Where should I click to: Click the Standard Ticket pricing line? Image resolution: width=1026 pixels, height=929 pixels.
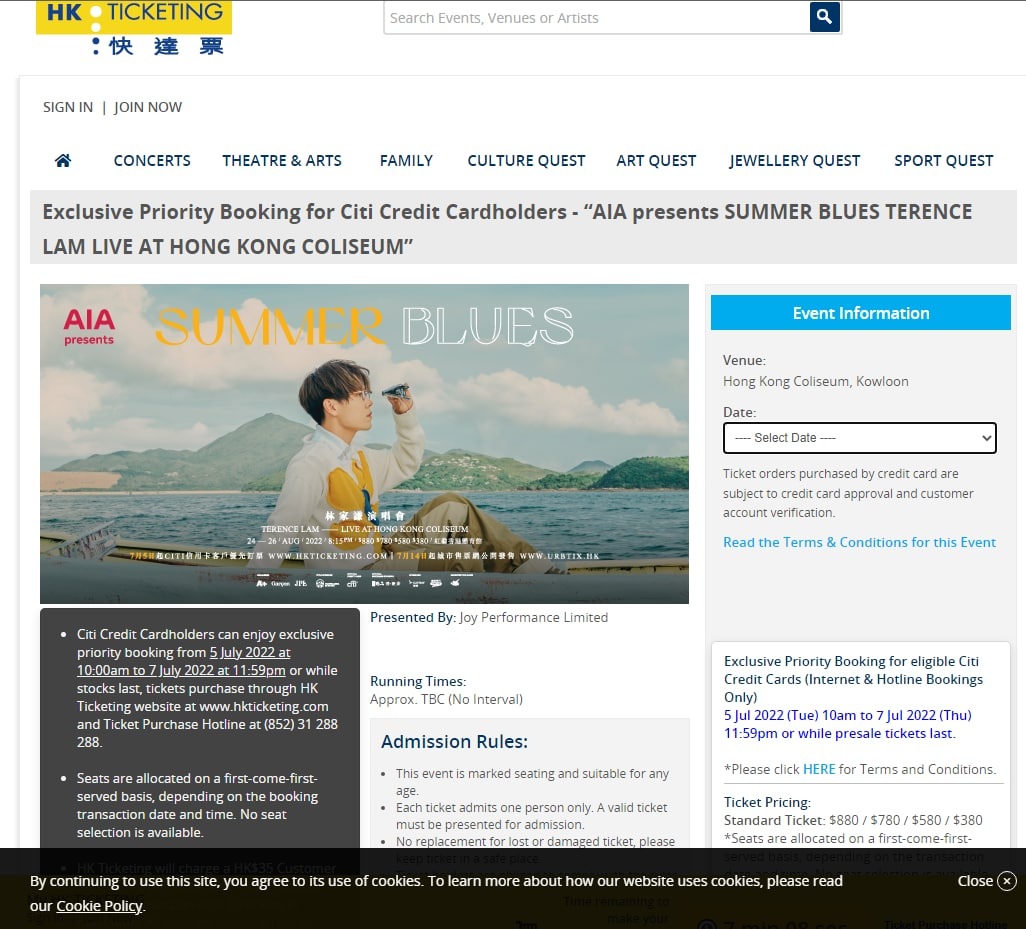click(x=853, y=820)
